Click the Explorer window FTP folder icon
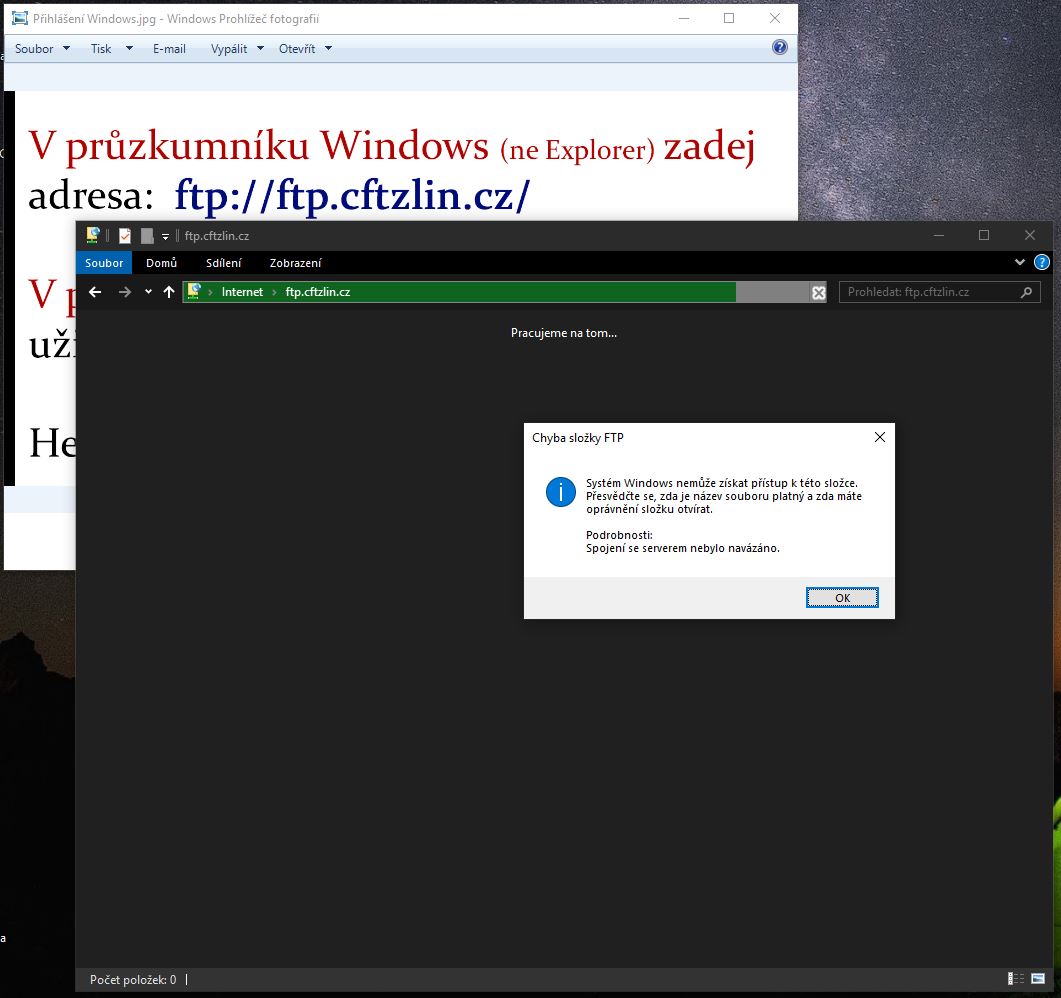This screenshot has height=998, width=1061. click(x=93, y=235)
